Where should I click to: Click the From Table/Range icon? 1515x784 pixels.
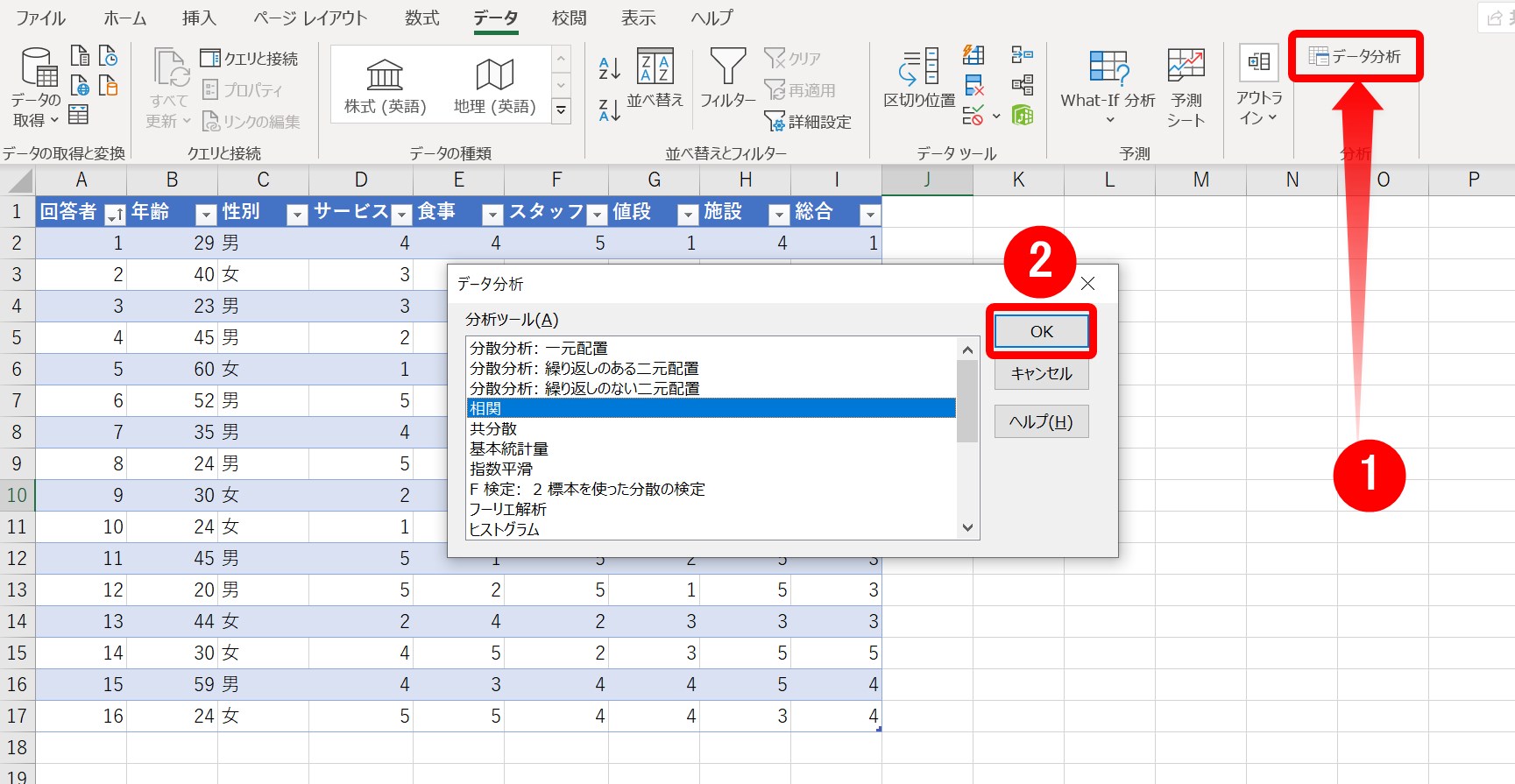click(79, 115)
